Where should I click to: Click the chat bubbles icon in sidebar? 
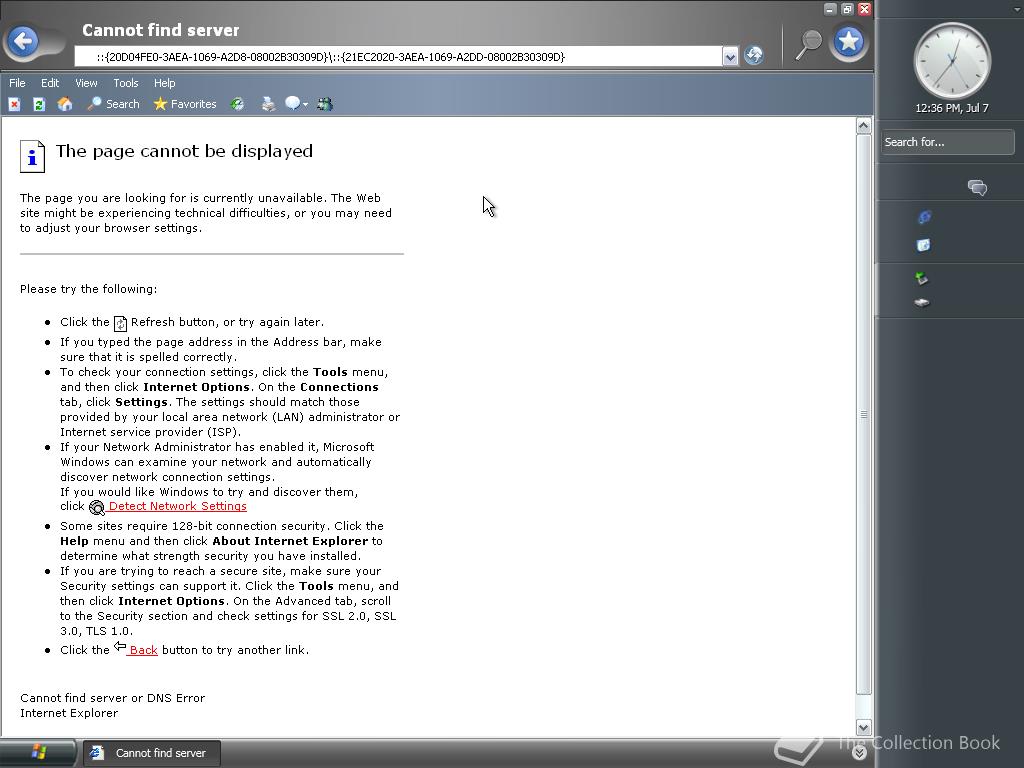point(977,188)
